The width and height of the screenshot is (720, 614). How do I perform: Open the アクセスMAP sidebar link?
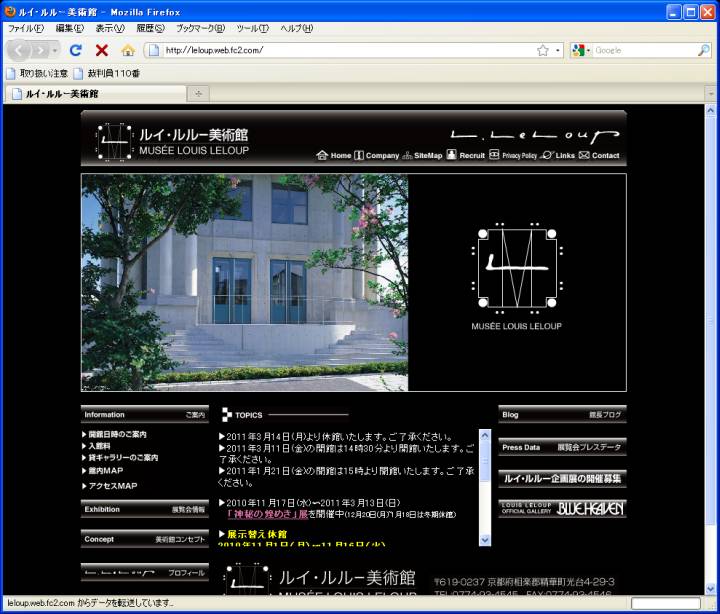pyautogui.click(x=112, y=486)
